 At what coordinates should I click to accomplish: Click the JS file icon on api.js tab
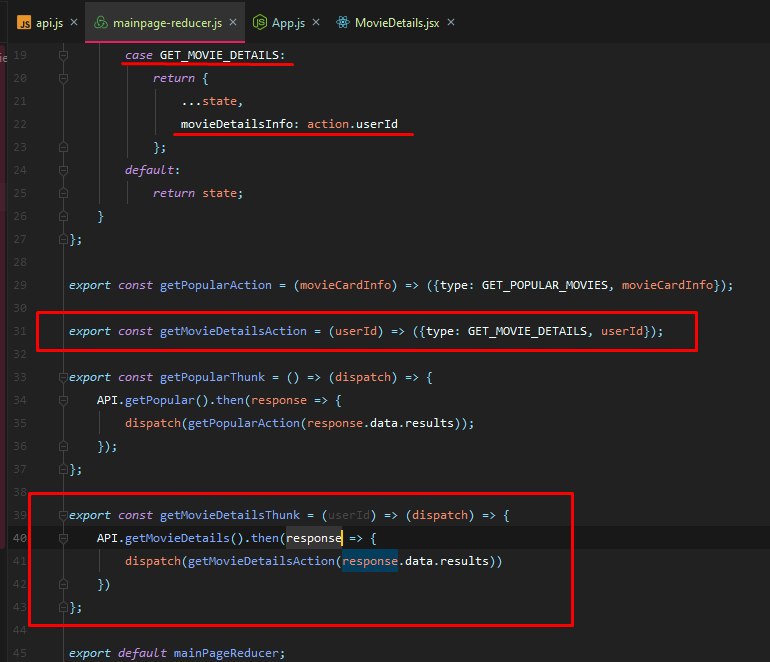24,23
